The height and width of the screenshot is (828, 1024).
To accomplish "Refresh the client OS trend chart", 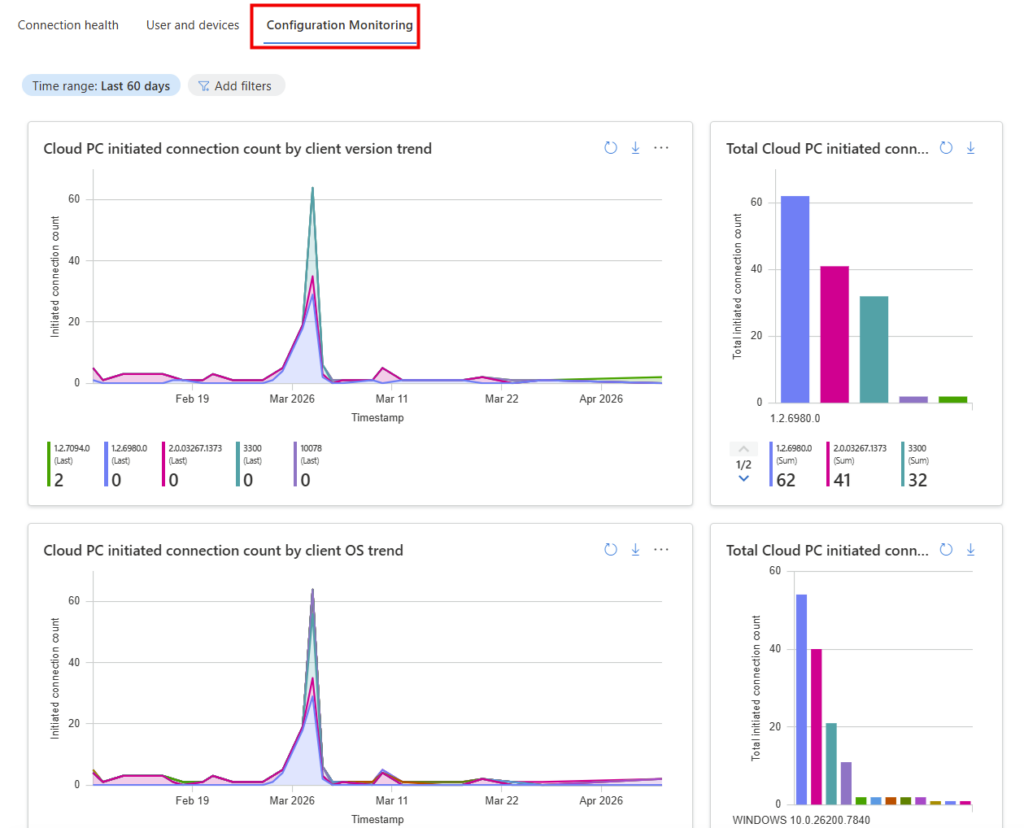I will click(611, 550).
